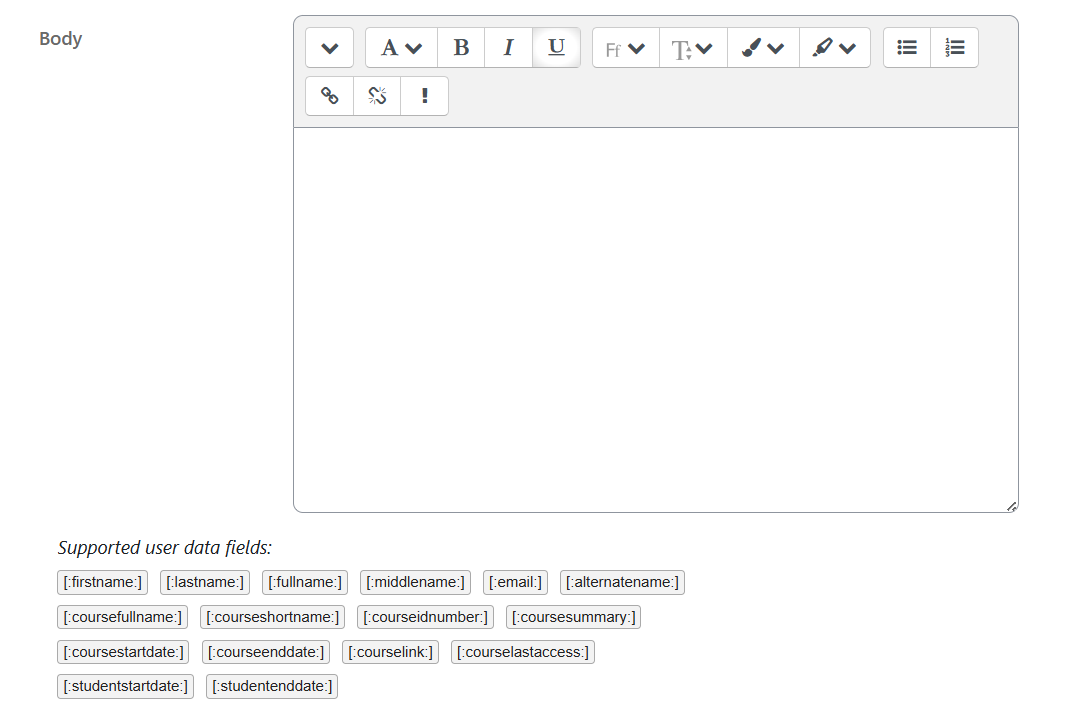Insert an ordered numbered list
Screen dimensions: 1073x706
(954, 47)
